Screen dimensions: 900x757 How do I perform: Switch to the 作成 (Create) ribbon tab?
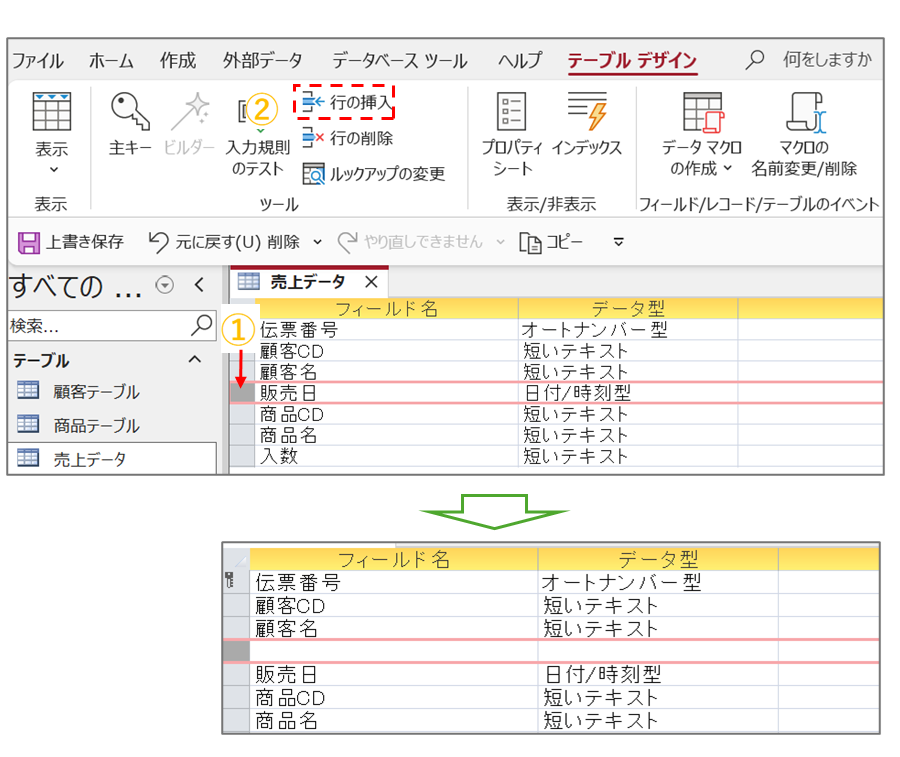(x=178, y=61)
